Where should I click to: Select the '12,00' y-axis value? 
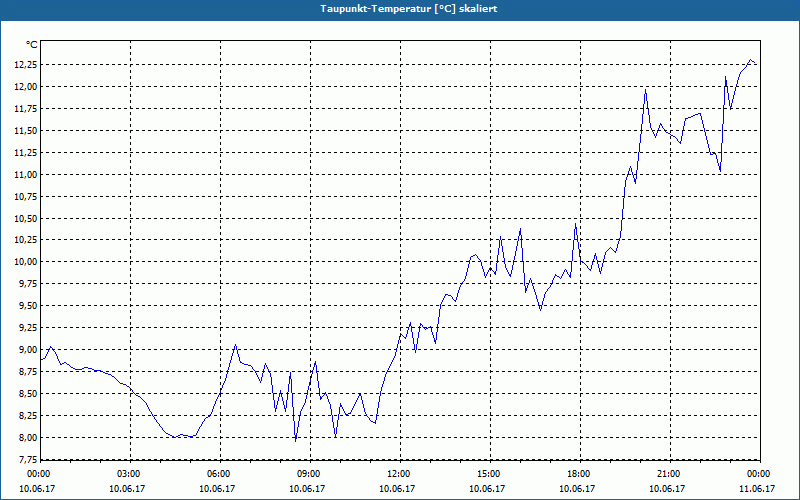click(x=27, y=86)
